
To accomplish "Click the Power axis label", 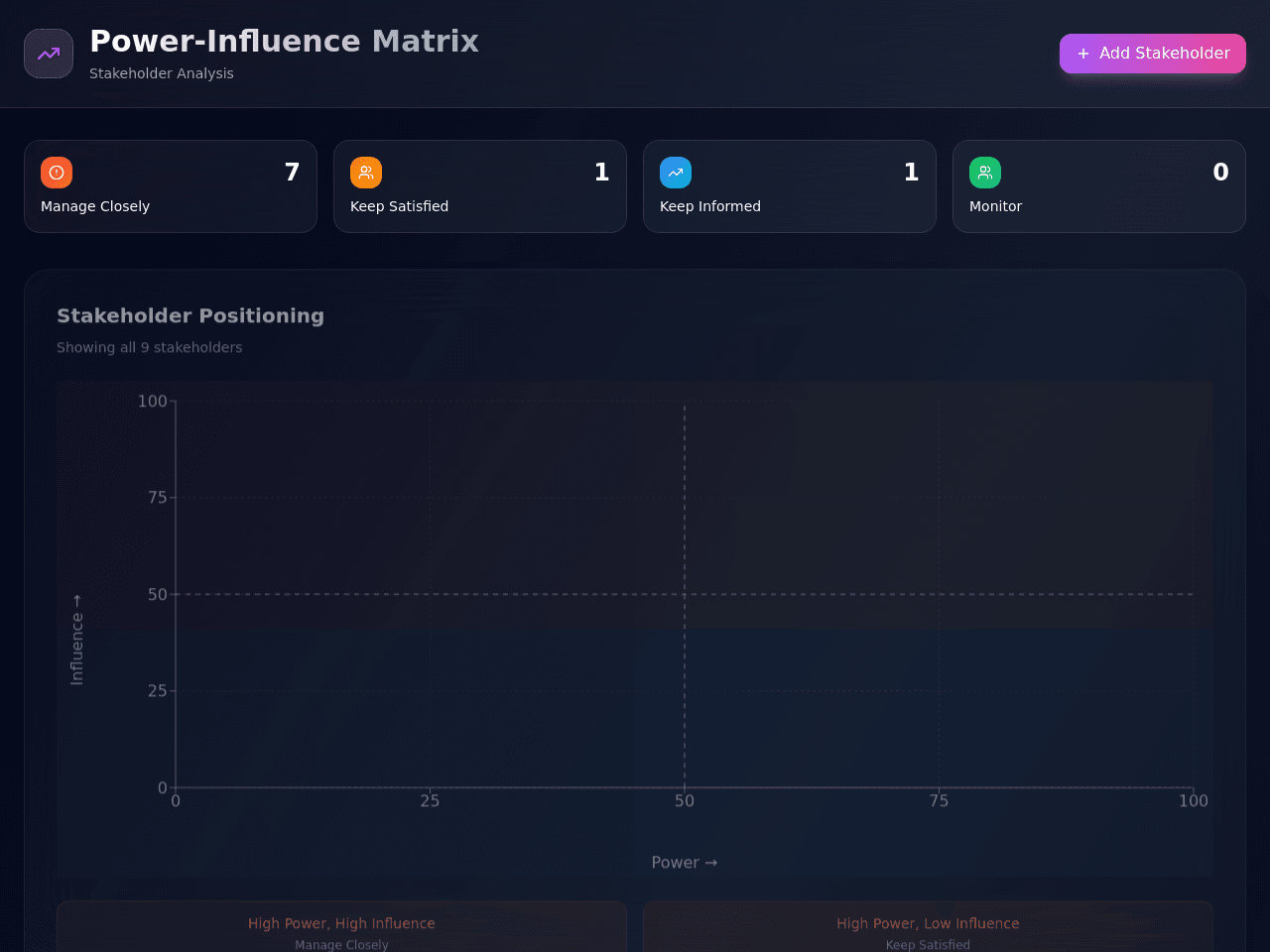I will click(685, 863).
